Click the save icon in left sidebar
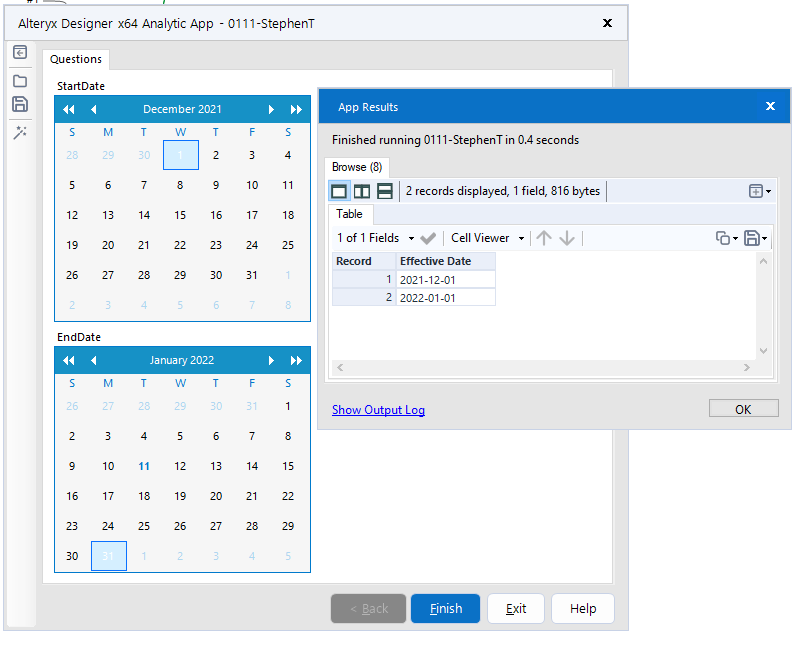The width and height of the screenshot is (795, 645). pos(20,105)
